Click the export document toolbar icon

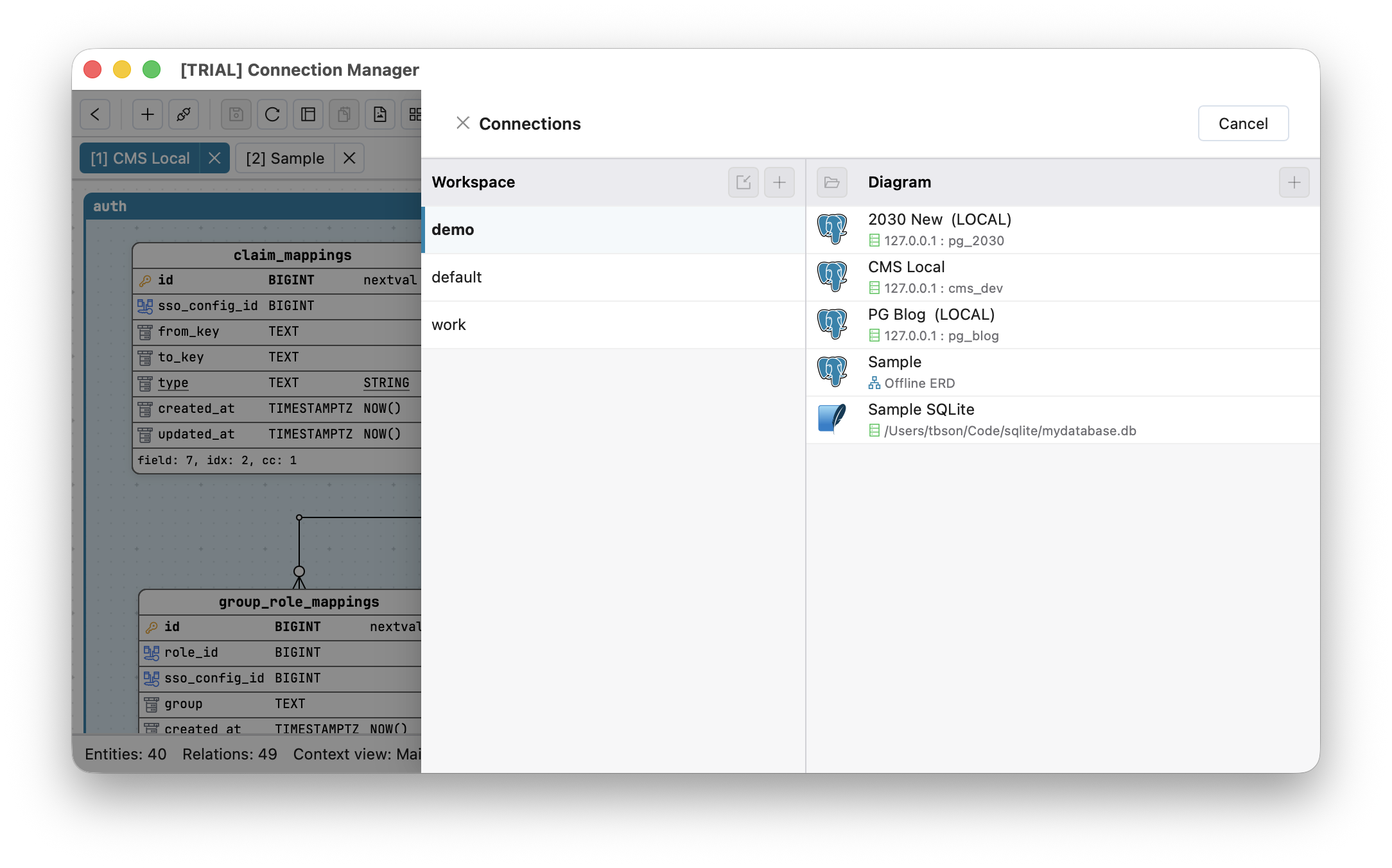(380, 114)
